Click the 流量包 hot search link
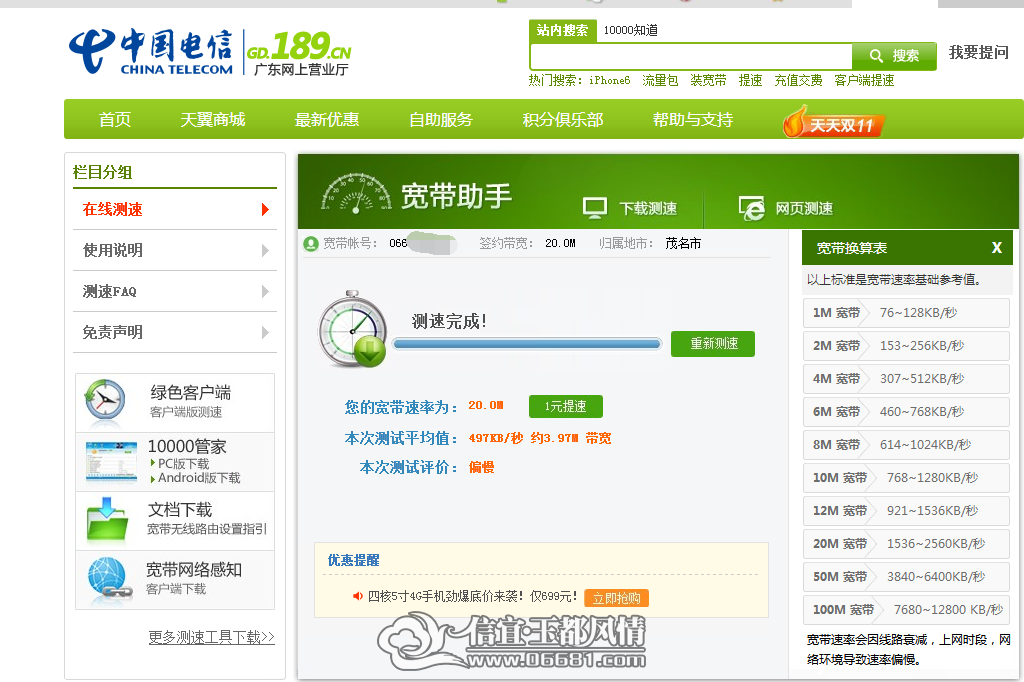Viewport: 1024px width, 682px height. [x=660, y=80]
